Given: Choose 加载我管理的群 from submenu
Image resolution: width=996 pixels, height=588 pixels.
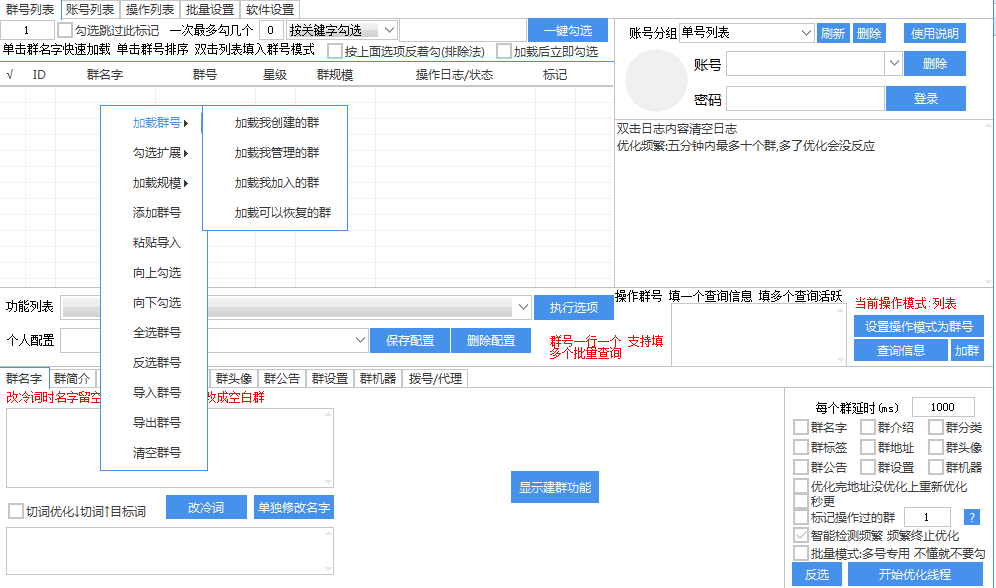Looking at the screenshot, I should coord(276,152).
